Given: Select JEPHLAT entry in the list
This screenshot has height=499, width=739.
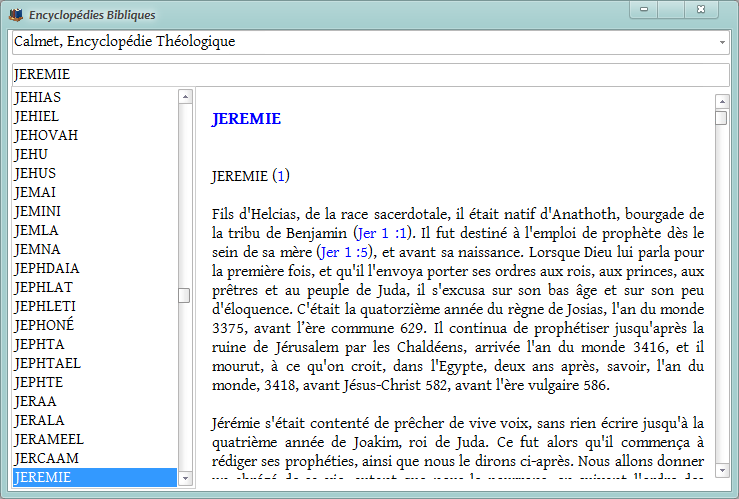Looking at the screenshot, I should coord(95,287).
